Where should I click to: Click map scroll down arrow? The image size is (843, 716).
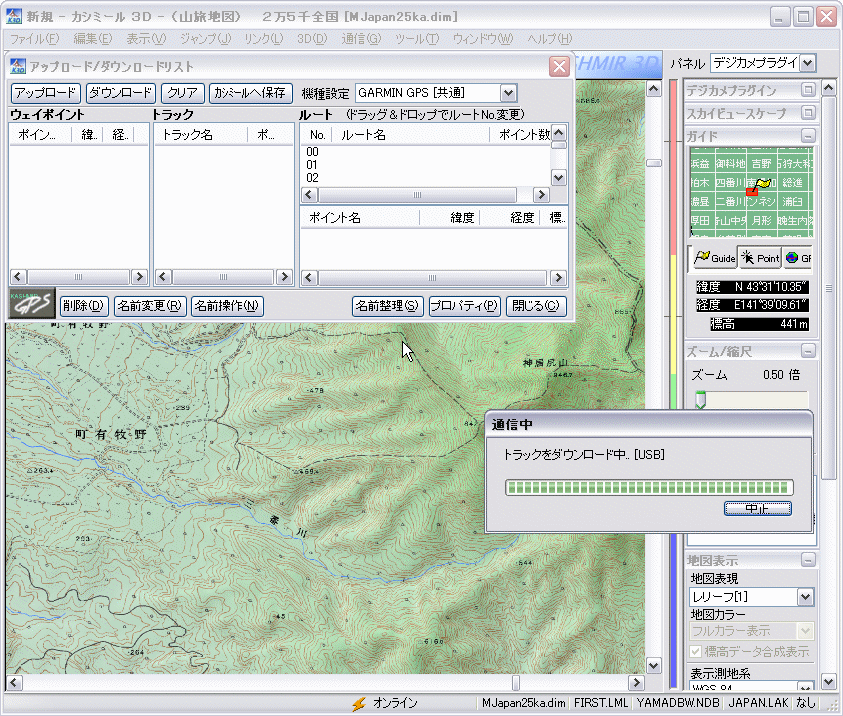click(654, 666)
